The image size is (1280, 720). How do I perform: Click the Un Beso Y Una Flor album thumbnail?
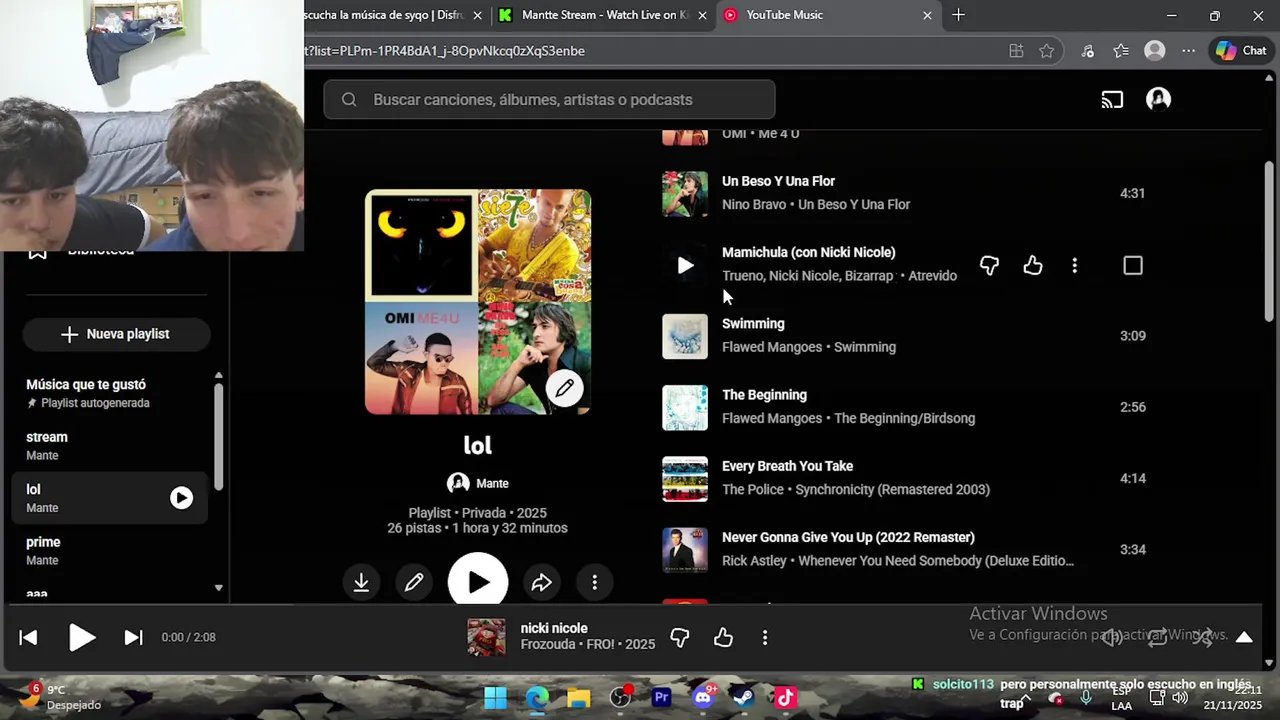pyautogui.click(x=685, y=194)
